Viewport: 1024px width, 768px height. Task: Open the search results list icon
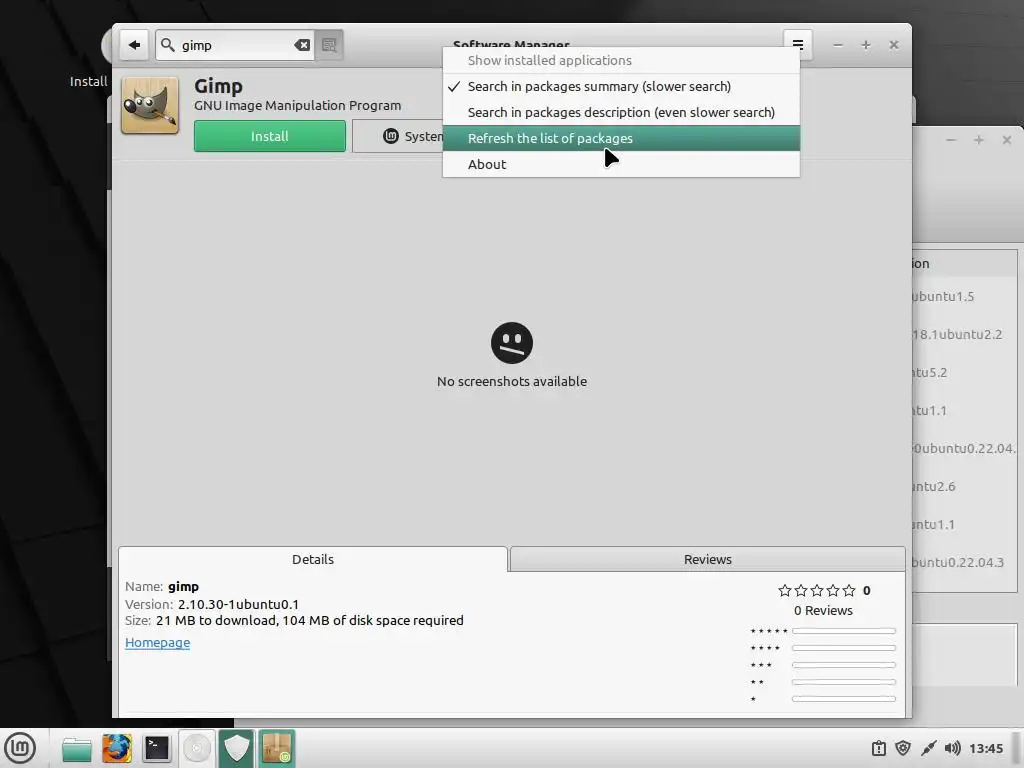pyautogui.click(x=329, y=45)
